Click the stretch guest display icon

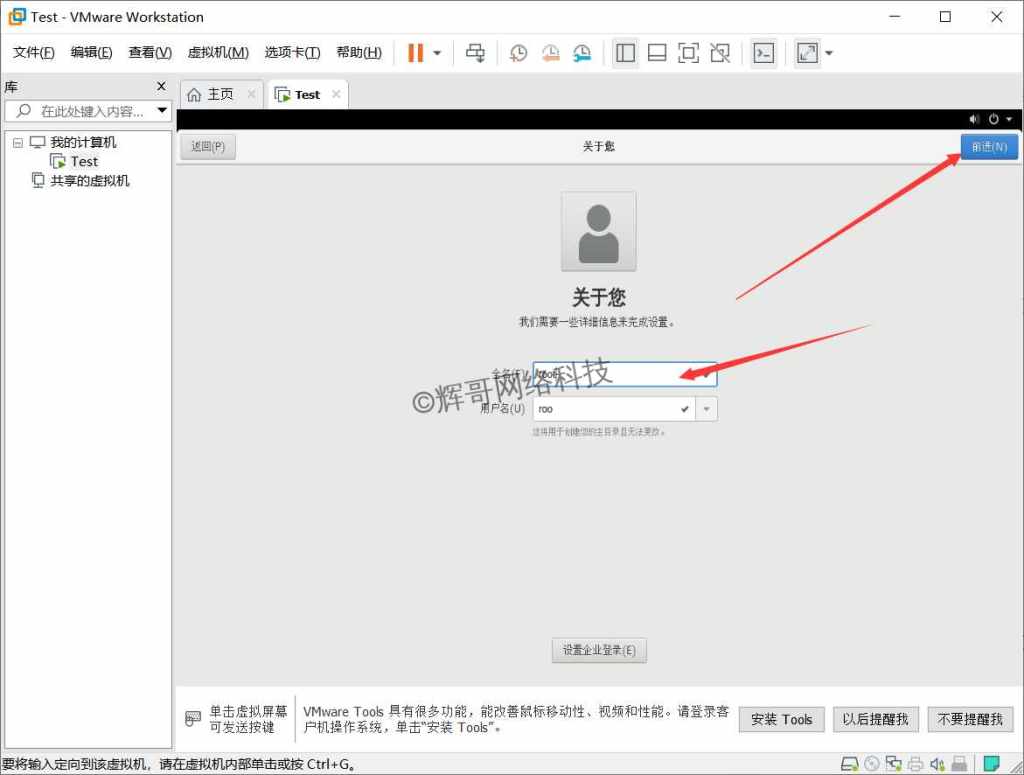click(807, 53)
